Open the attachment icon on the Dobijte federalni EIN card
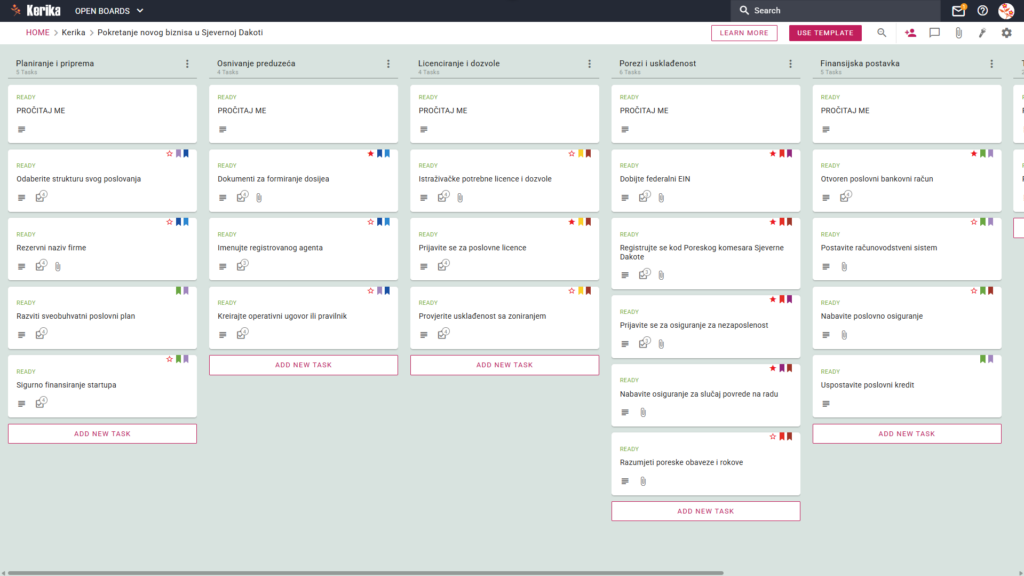Image resolution: width=1024 pixels, height=576 pixels. click(661, 197)
